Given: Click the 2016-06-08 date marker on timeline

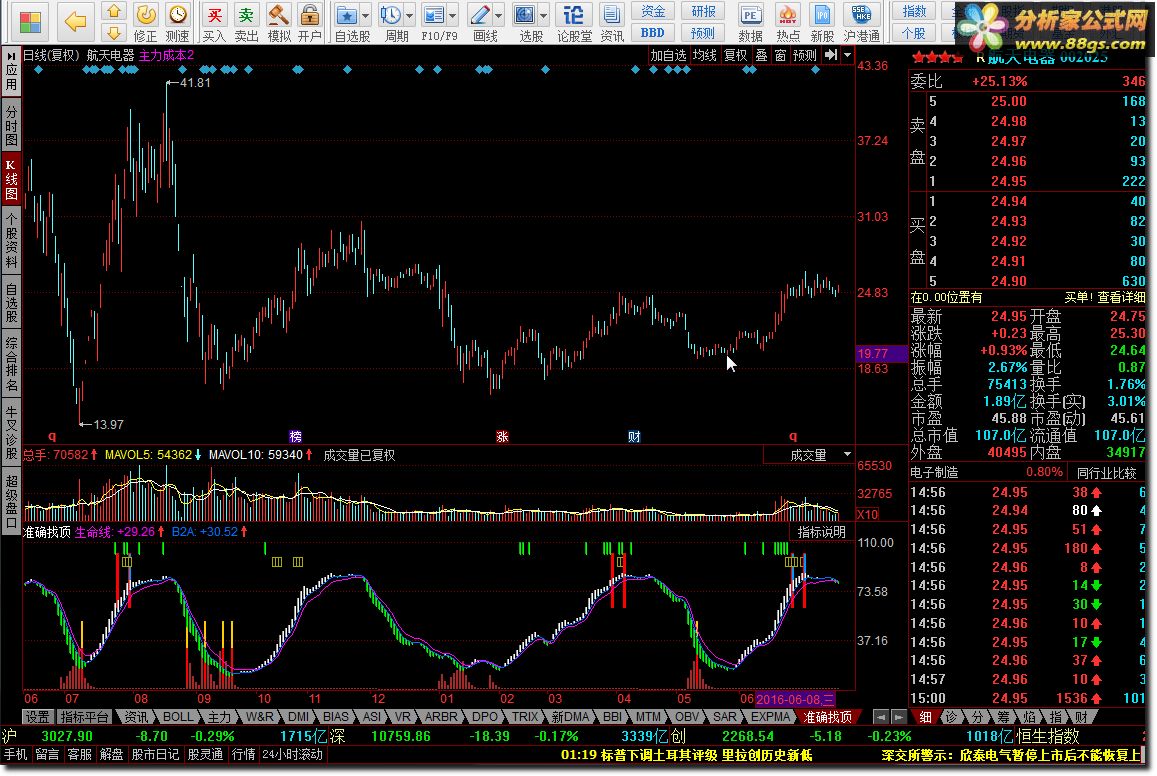Looking at the screenshot, I should point(794,699).
